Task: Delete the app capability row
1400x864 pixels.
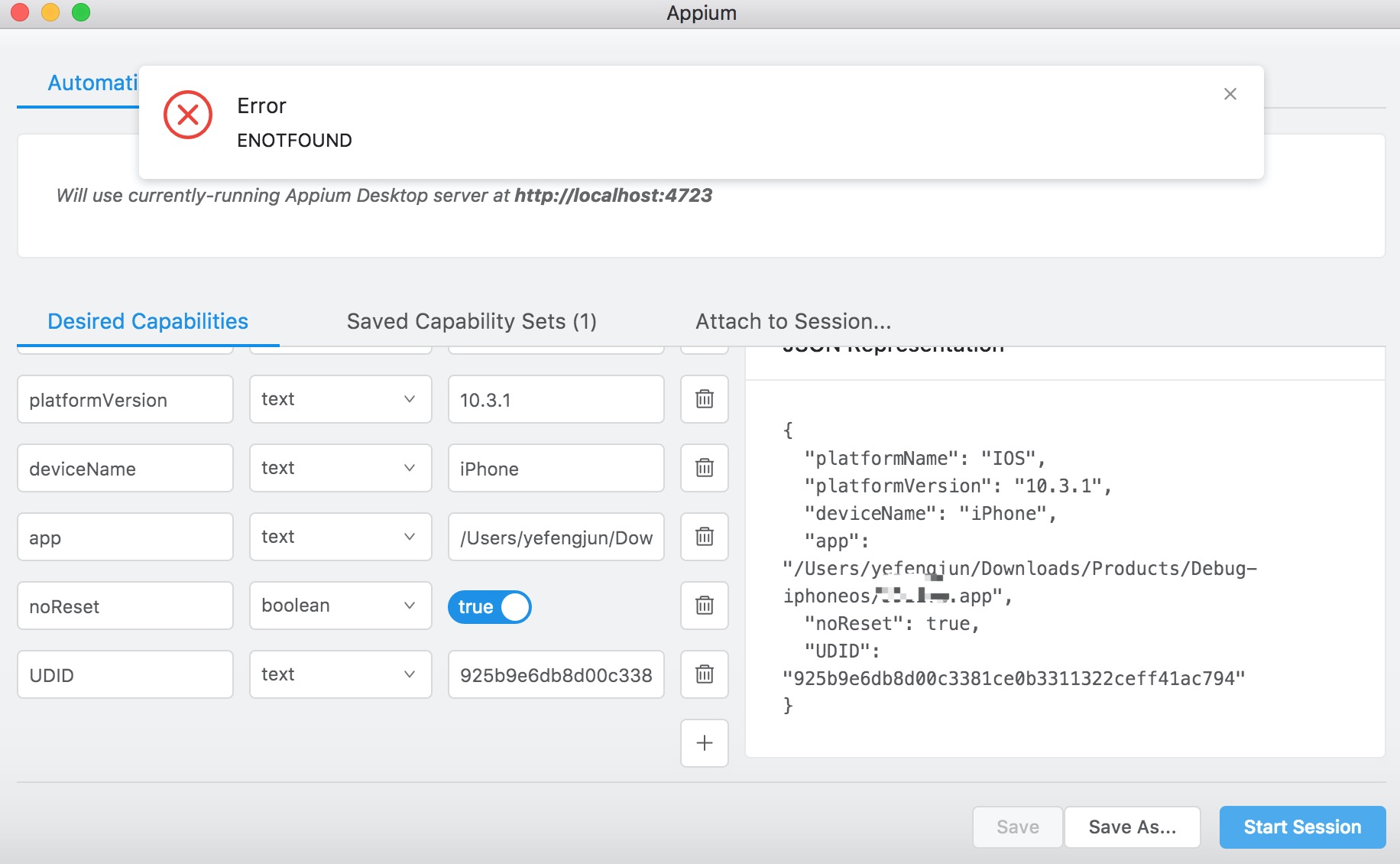Action: (x=704, y=537)
